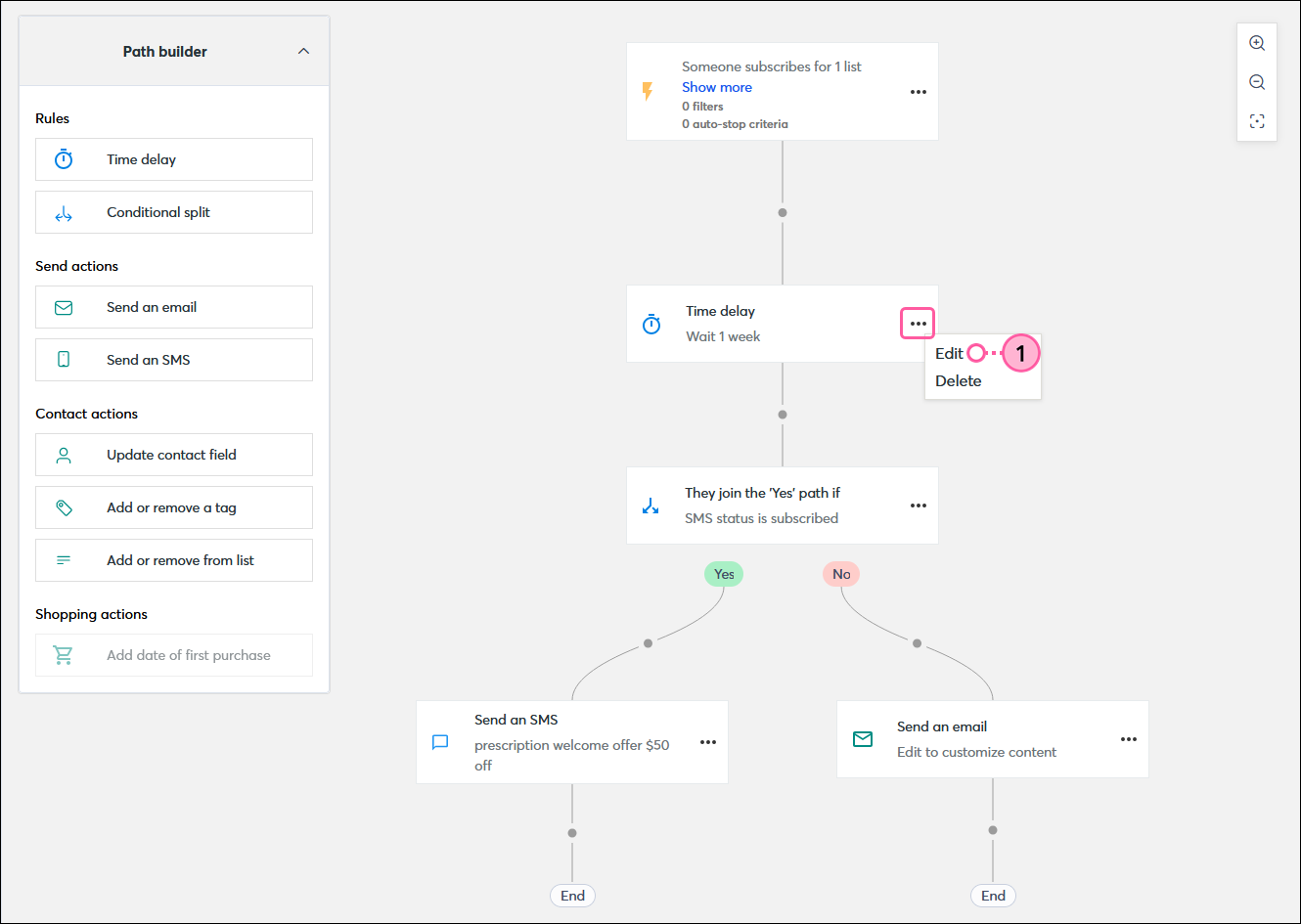Image resolution: width=1301 pixels, height=924 pixels.
Task: Select the Update contact field person icon
Action: click(63, 454)
